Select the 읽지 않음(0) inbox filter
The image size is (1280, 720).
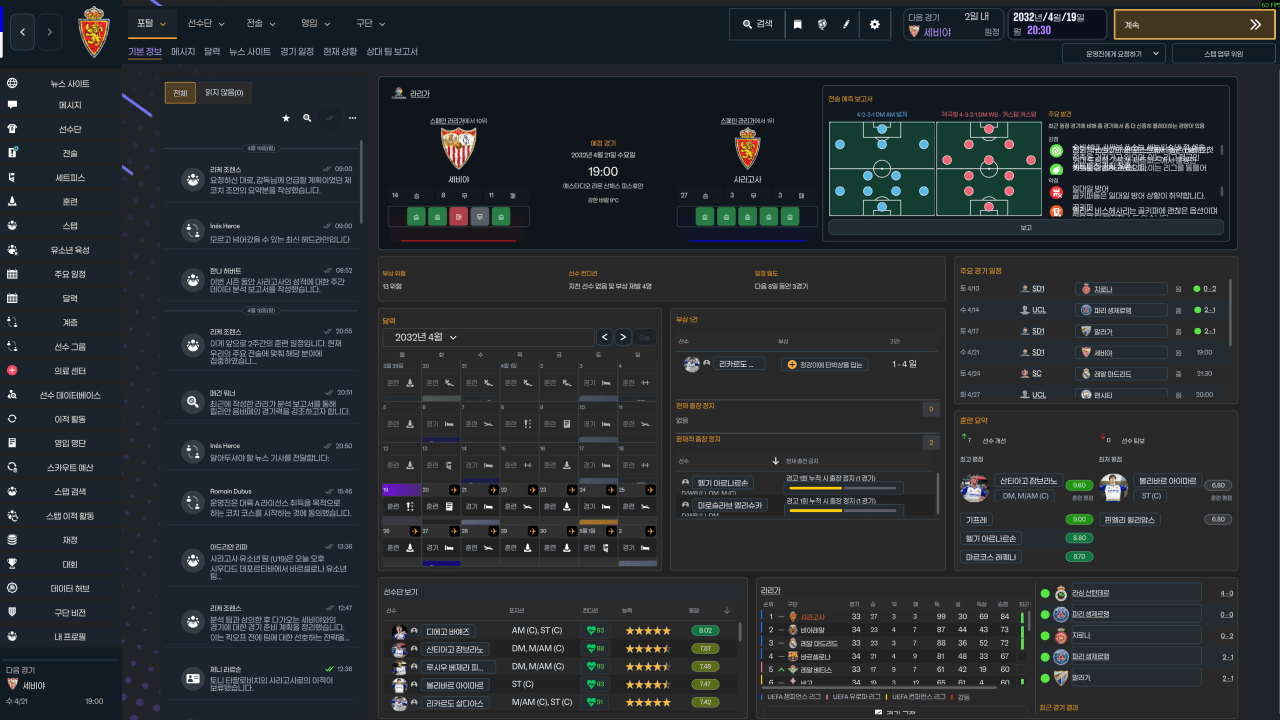[224, 93]
